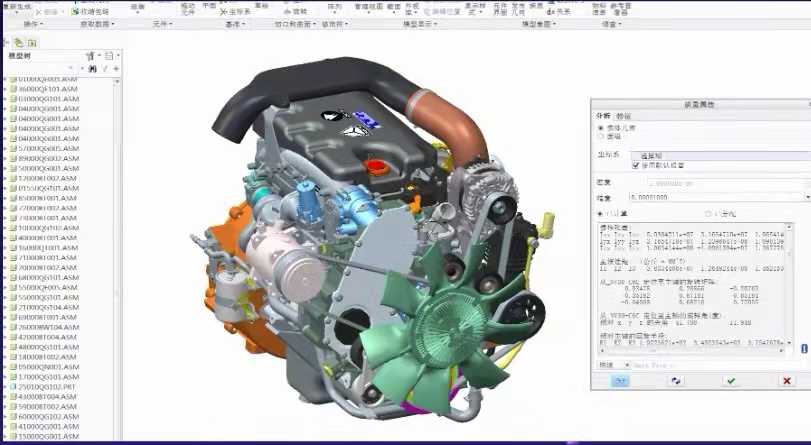Screen dimensions: 811x445
Task: Click the repeat analysis icon in dialog
Action: 676,381
